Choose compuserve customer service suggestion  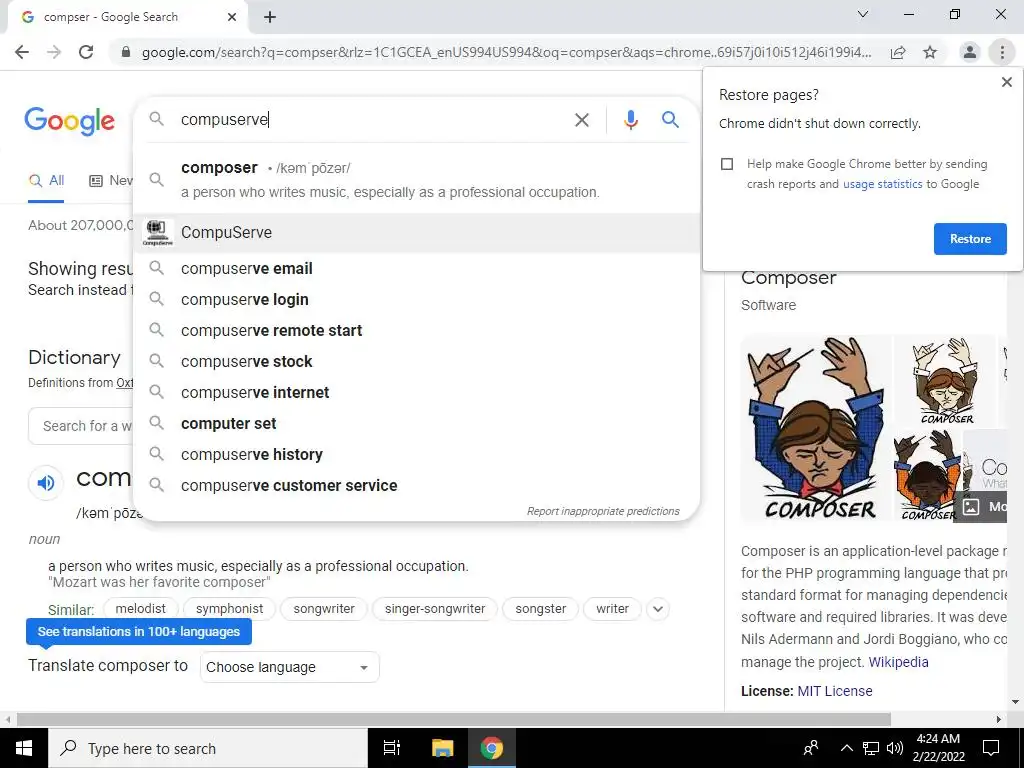pos(416,486)
